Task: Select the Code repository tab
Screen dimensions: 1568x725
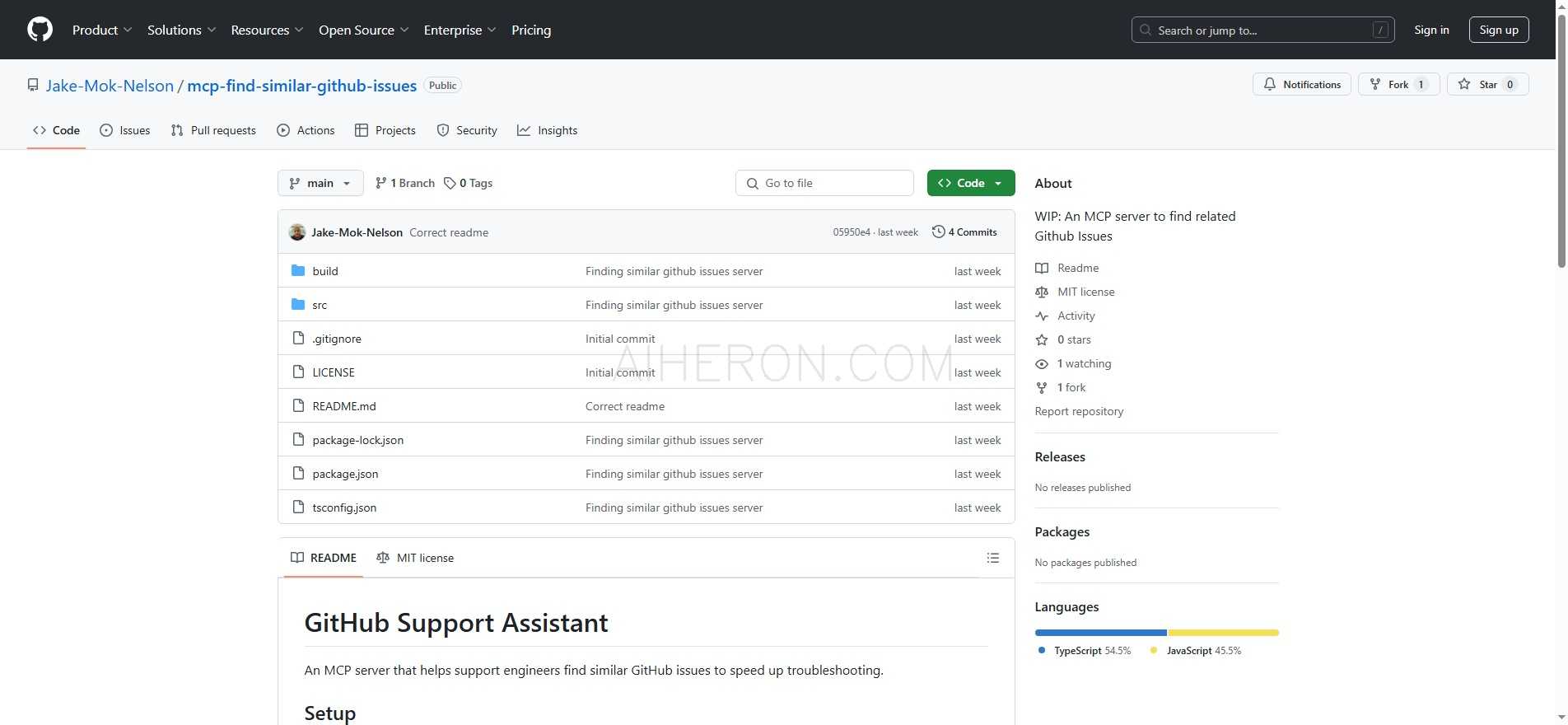Action: [x=56, y=130]
